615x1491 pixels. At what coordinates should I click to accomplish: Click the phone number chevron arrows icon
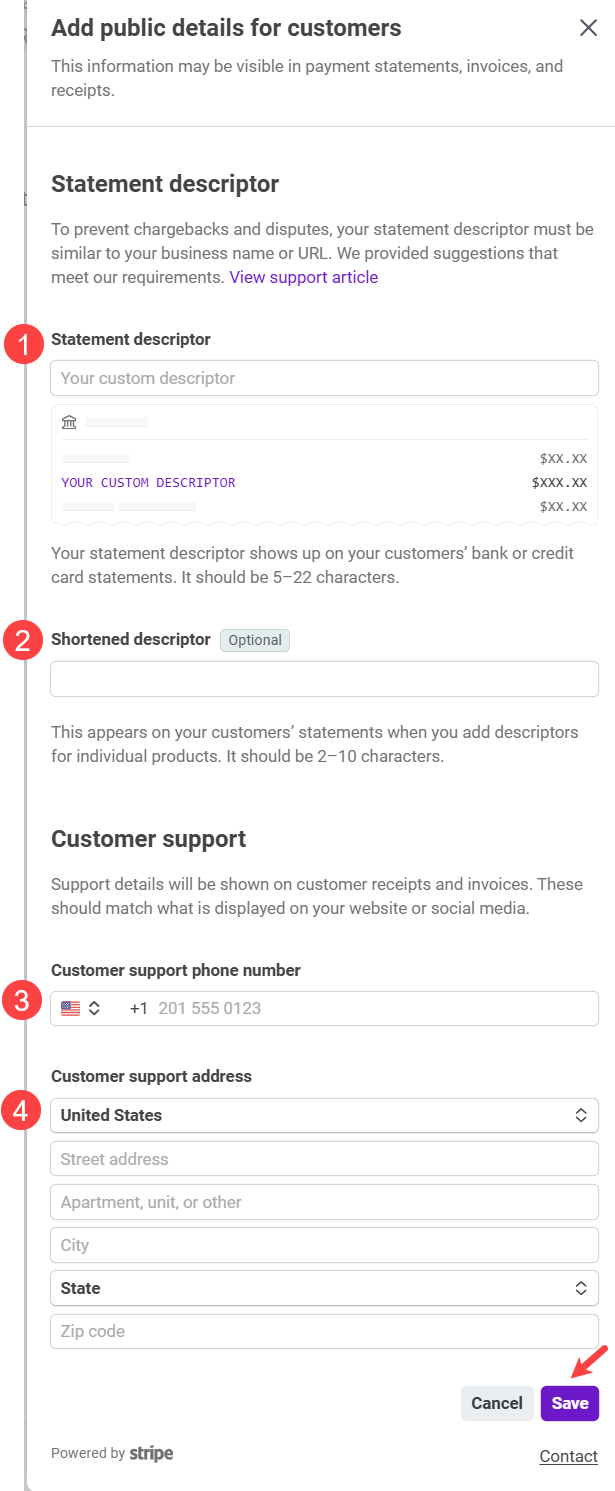point(94,1008)
